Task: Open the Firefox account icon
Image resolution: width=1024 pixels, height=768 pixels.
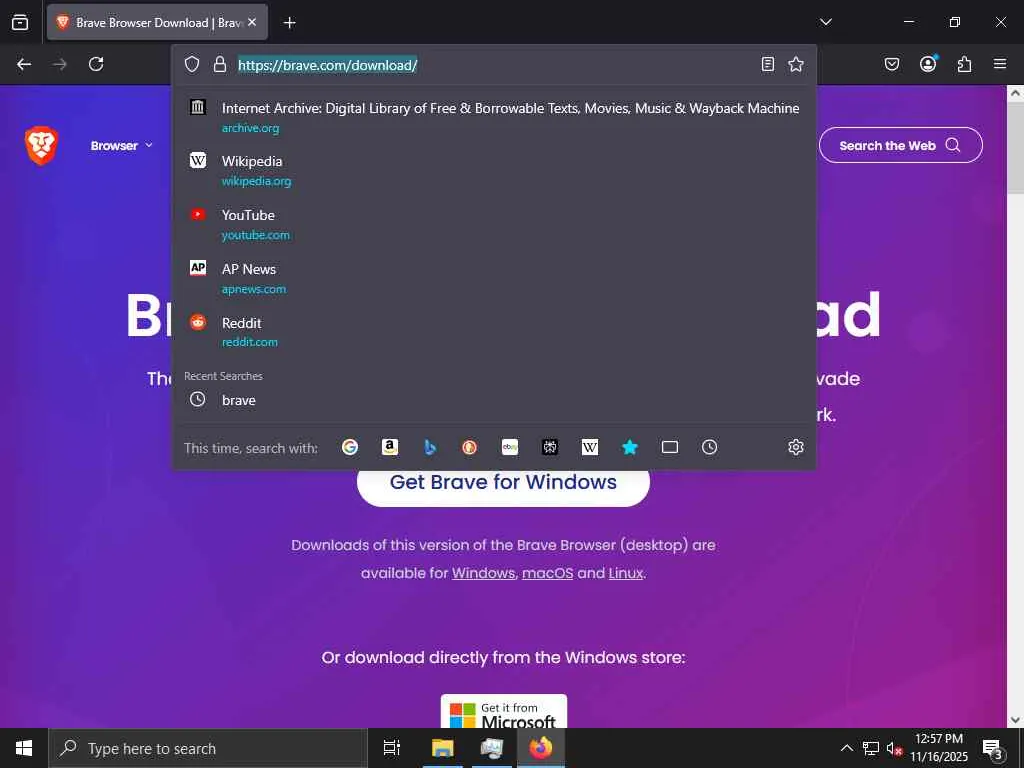Action: (928, 64)
